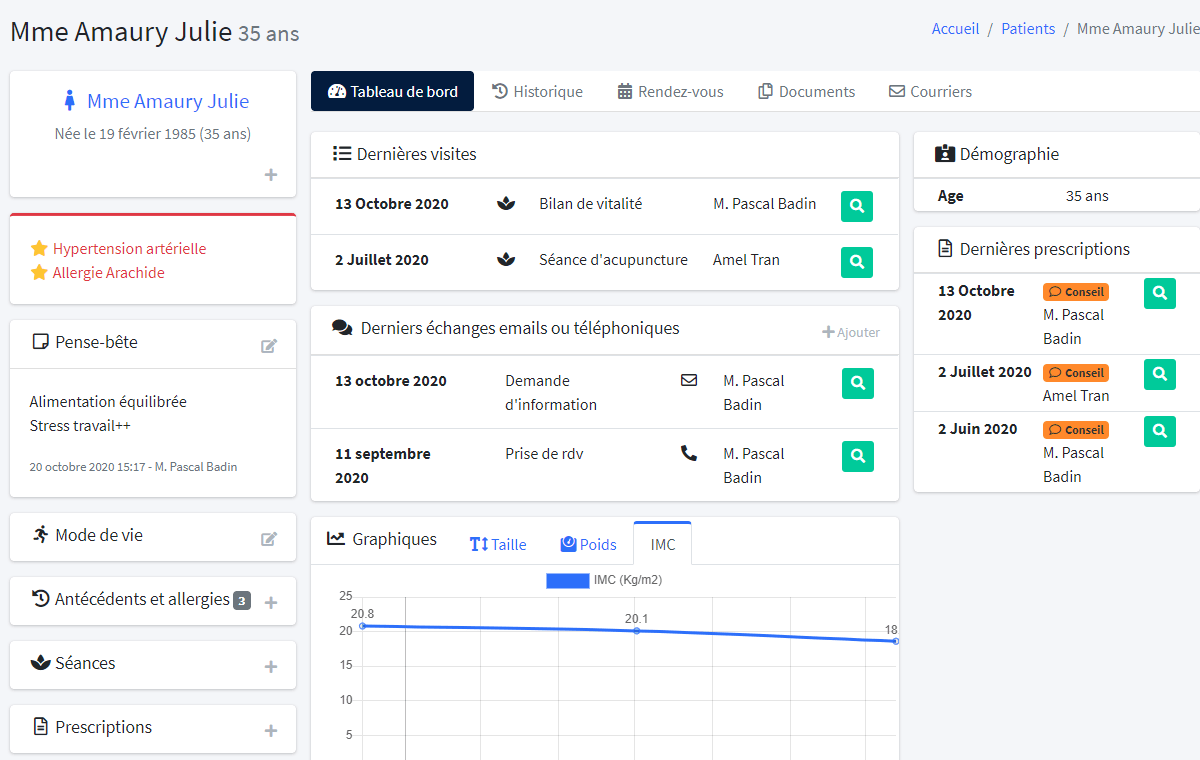Add a new email or phone exchange
Screen dimensions: 1200x760
click(851, 332)
